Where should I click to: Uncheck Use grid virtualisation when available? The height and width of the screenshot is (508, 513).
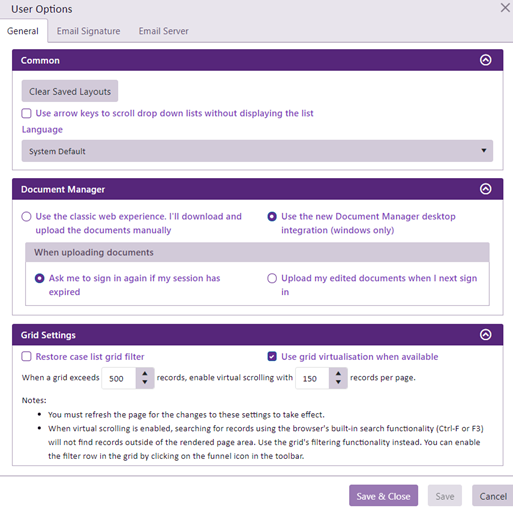coord(272,356)
